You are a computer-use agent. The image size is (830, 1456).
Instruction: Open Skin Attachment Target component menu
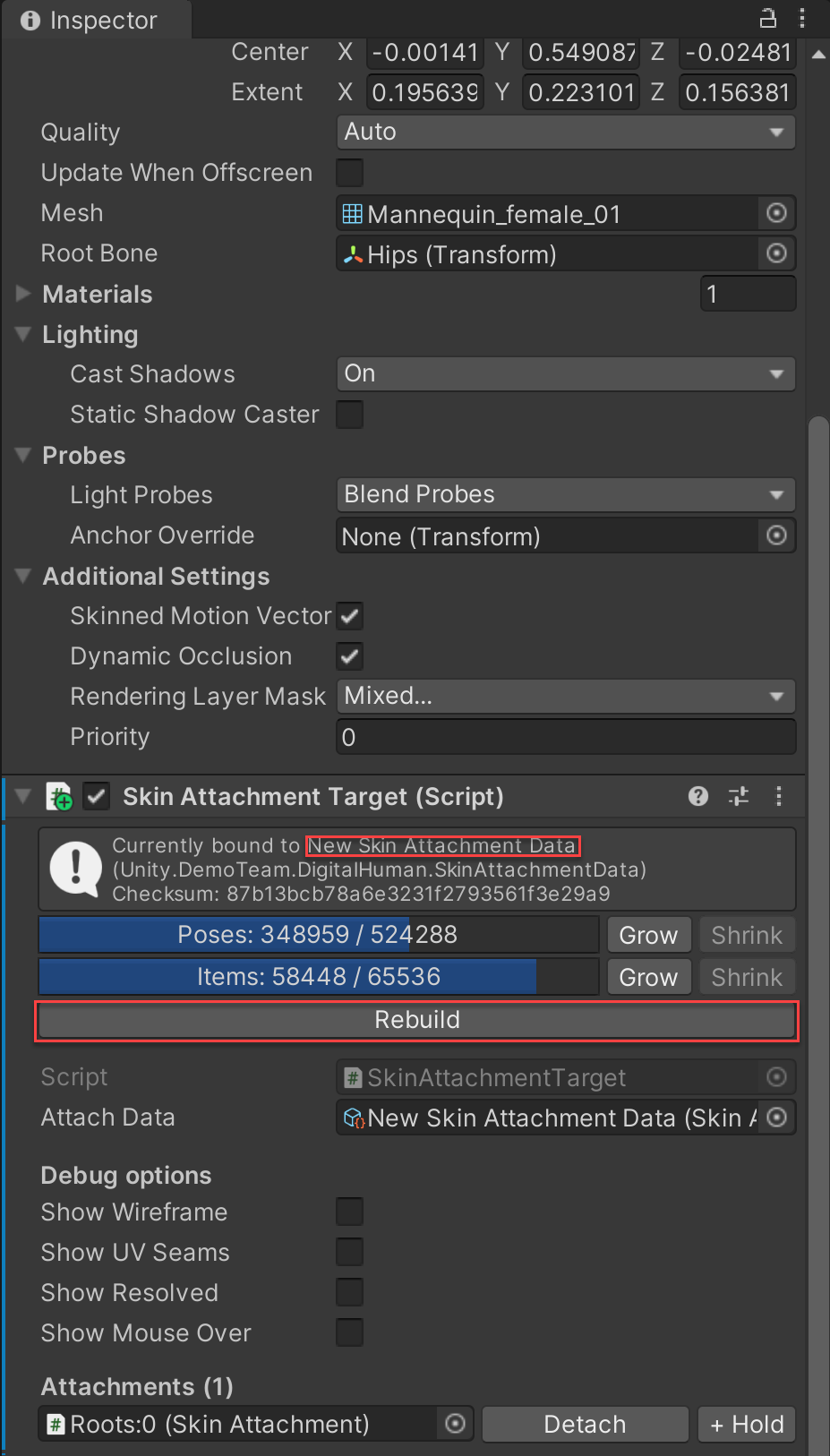(x=779, y=796)
